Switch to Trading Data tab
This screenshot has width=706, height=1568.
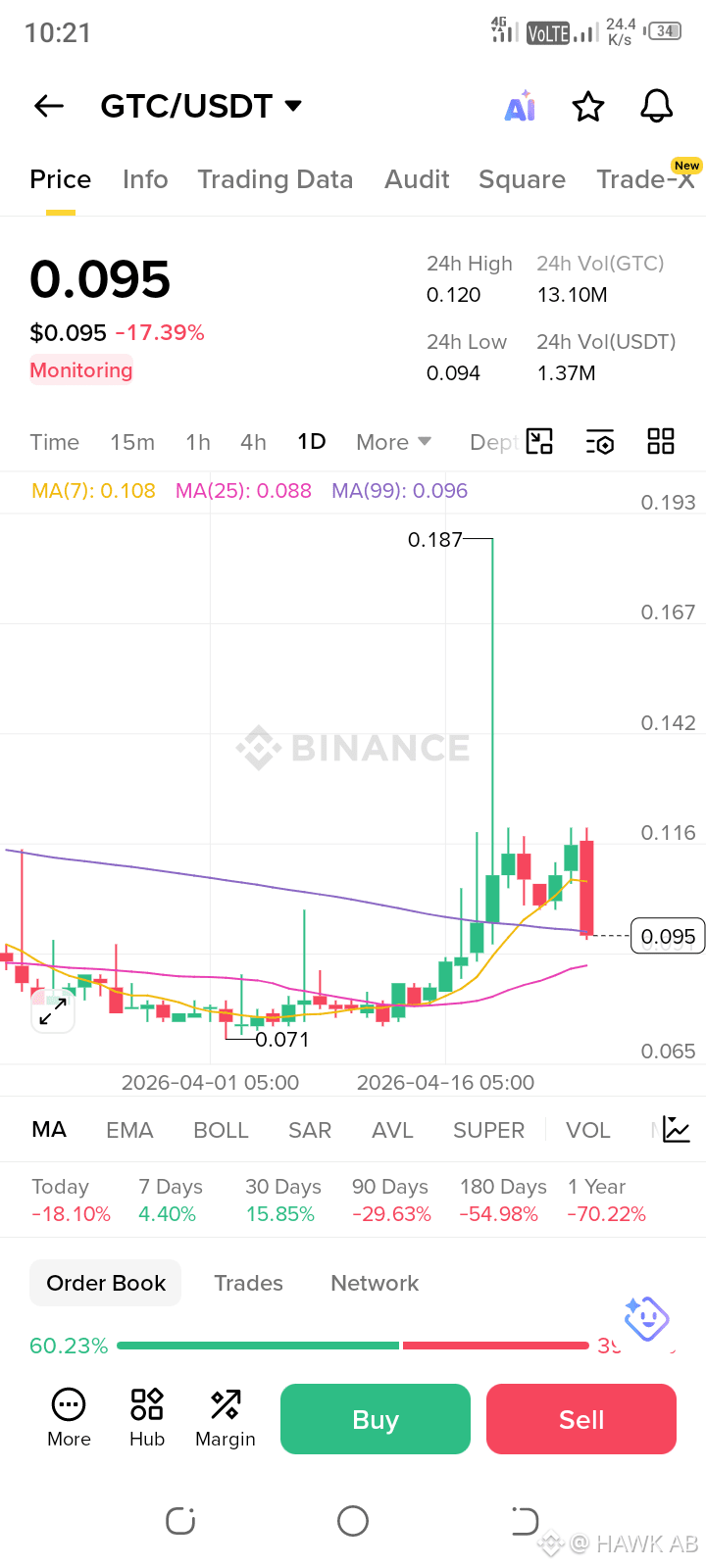(x=276, y=179)
